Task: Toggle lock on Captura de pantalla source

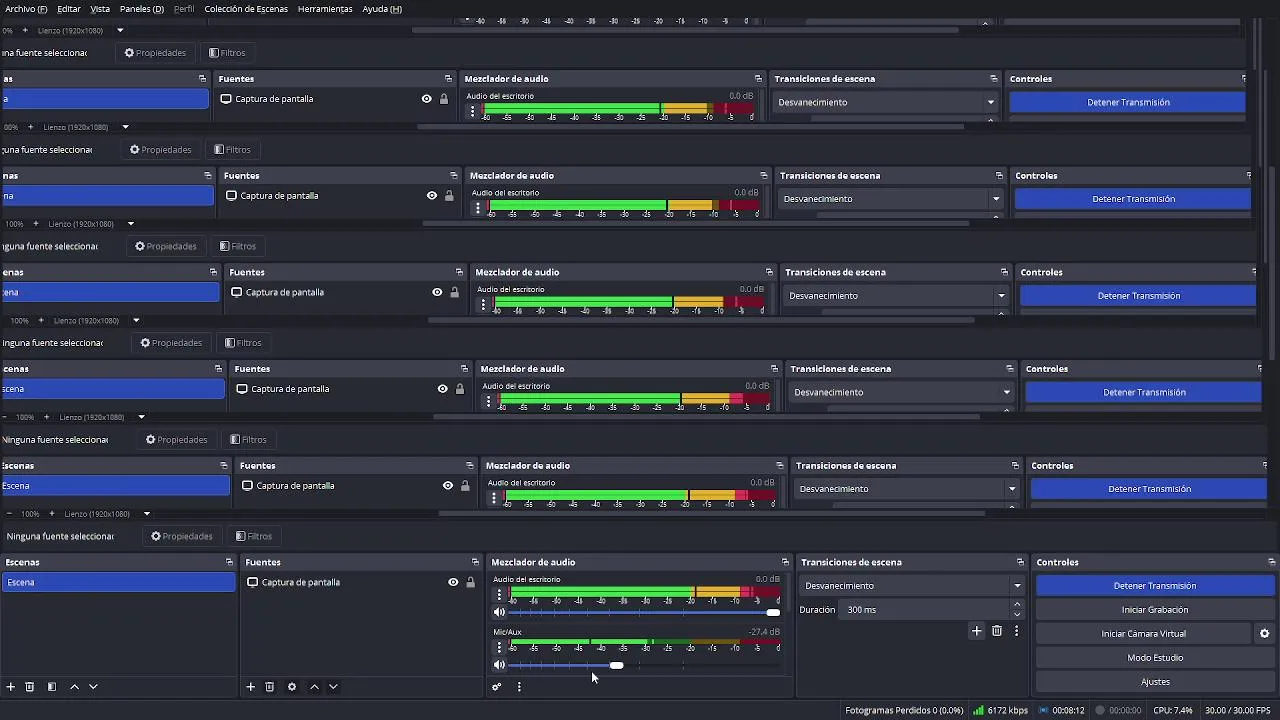Action: (470, 582)
